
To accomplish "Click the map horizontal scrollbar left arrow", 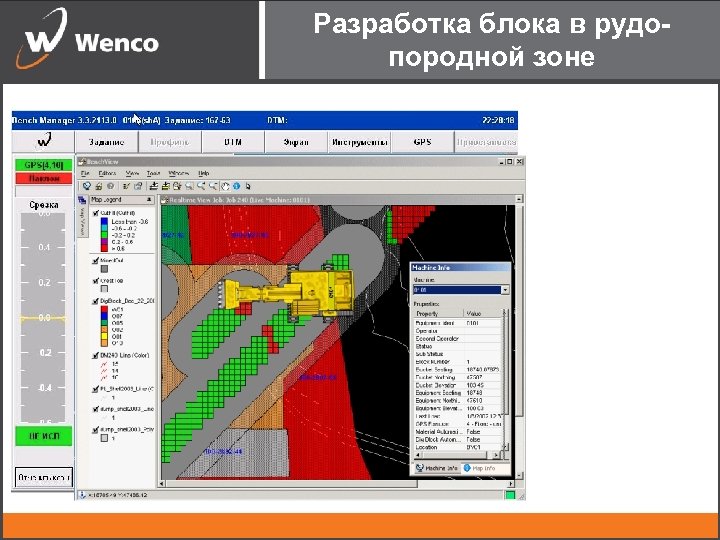I will [162, 484].
